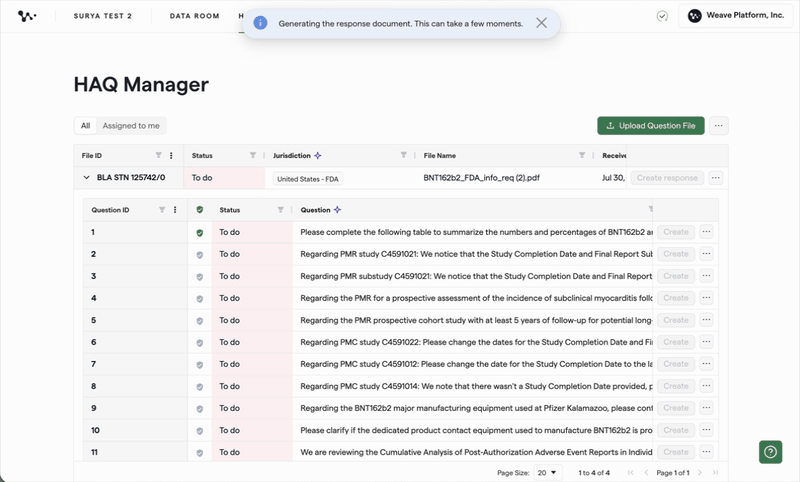The height and width of the screenshot is (482, 800).
Task: Open Question ID column menu
Action: [175, 210]
